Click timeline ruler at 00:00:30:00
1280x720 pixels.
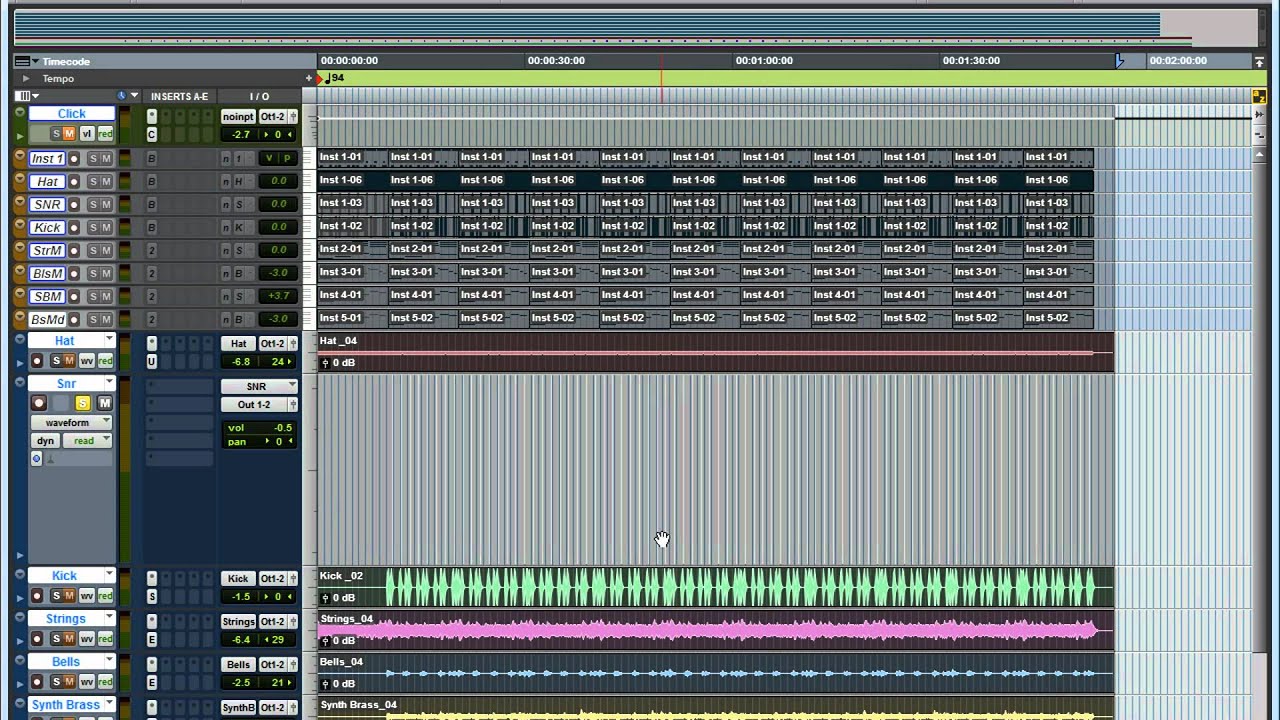(556, 61)
